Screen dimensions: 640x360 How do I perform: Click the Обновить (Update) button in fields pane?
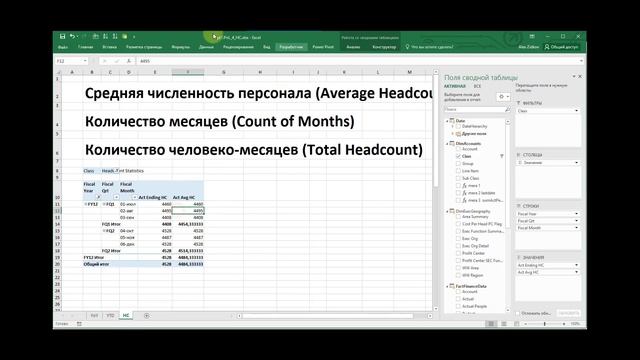click(569, 313)
